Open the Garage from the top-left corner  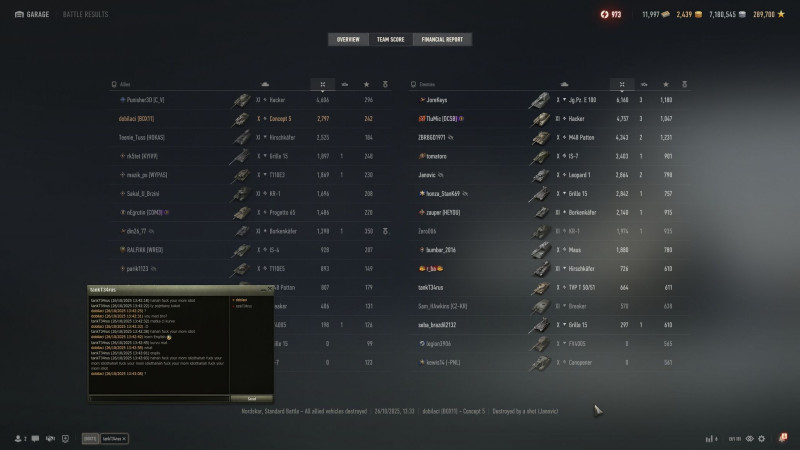pos(32,14)
